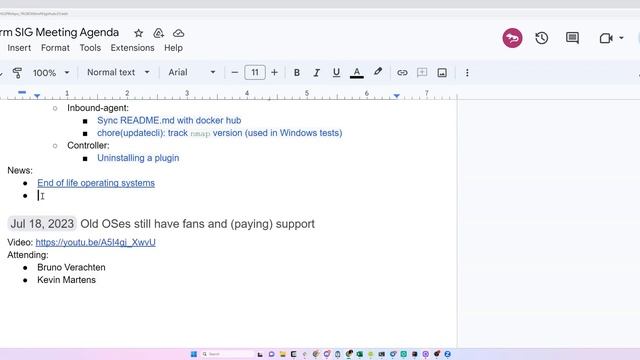Open the Insert menu
Viewport: 640px width, 360px height.
(x=19, y=48)
